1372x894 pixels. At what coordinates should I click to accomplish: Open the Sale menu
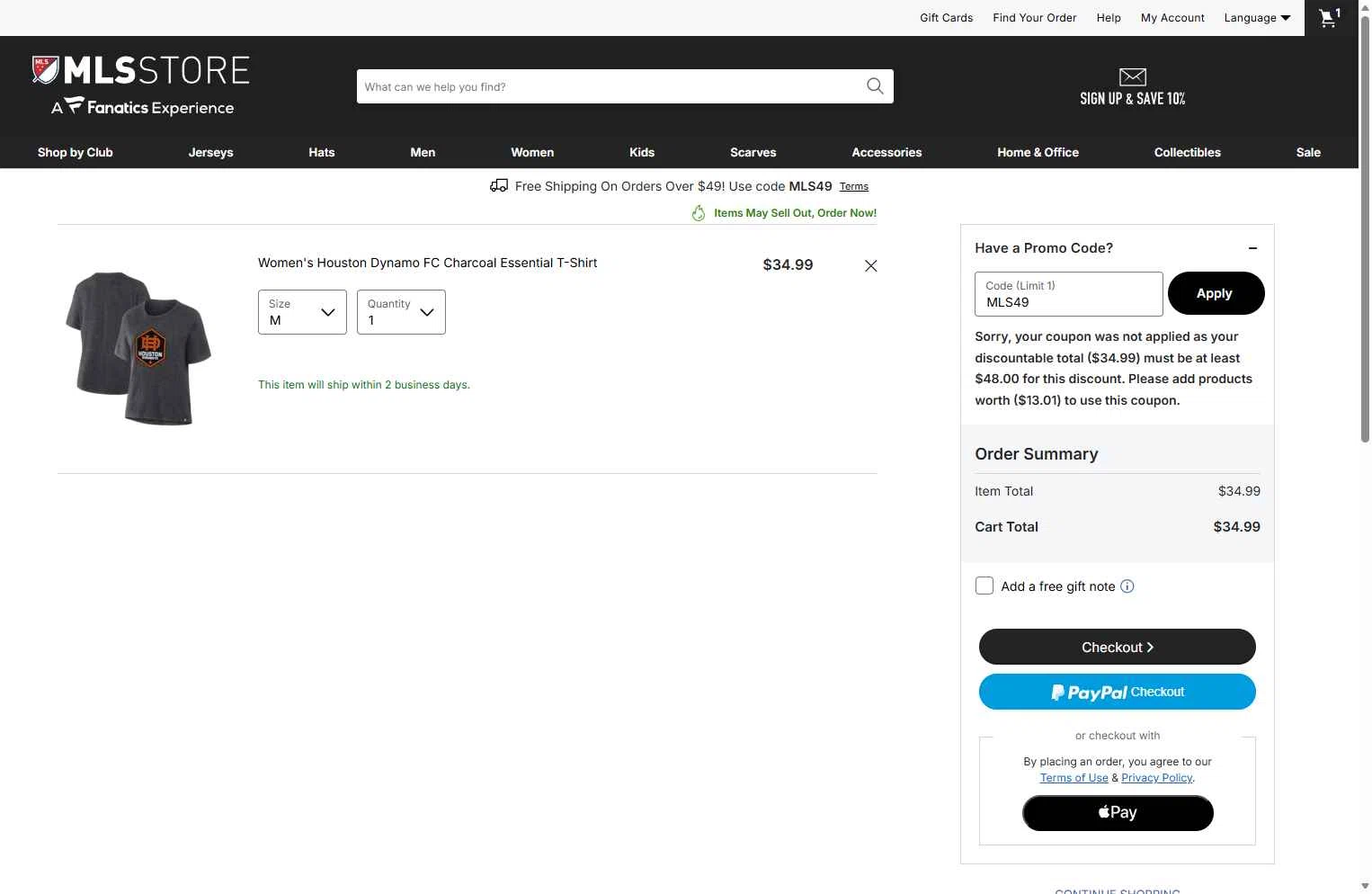click(x=1308, y=152)
